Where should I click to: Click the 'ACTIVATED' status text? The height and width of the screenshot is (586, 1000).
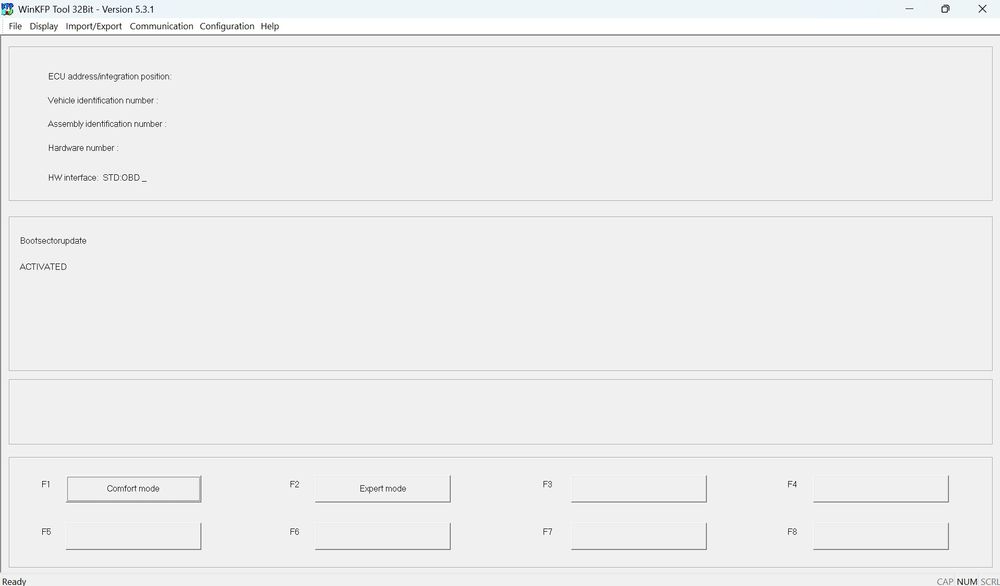point(43,267)
